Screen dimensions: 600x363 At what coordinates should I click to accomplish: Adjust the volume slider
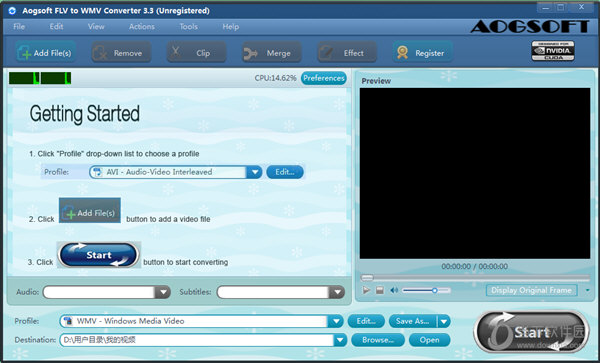pyautogui.click(x=426, y=291)
